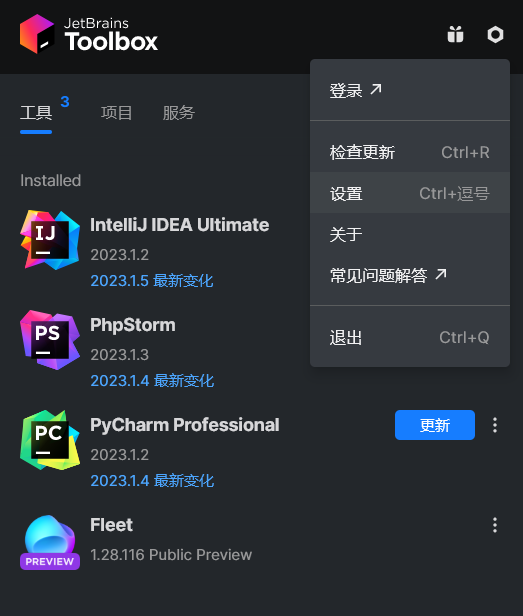Click the PyCharm Professional icon
The height and width of the screenshot is (616, 523).
50,440
